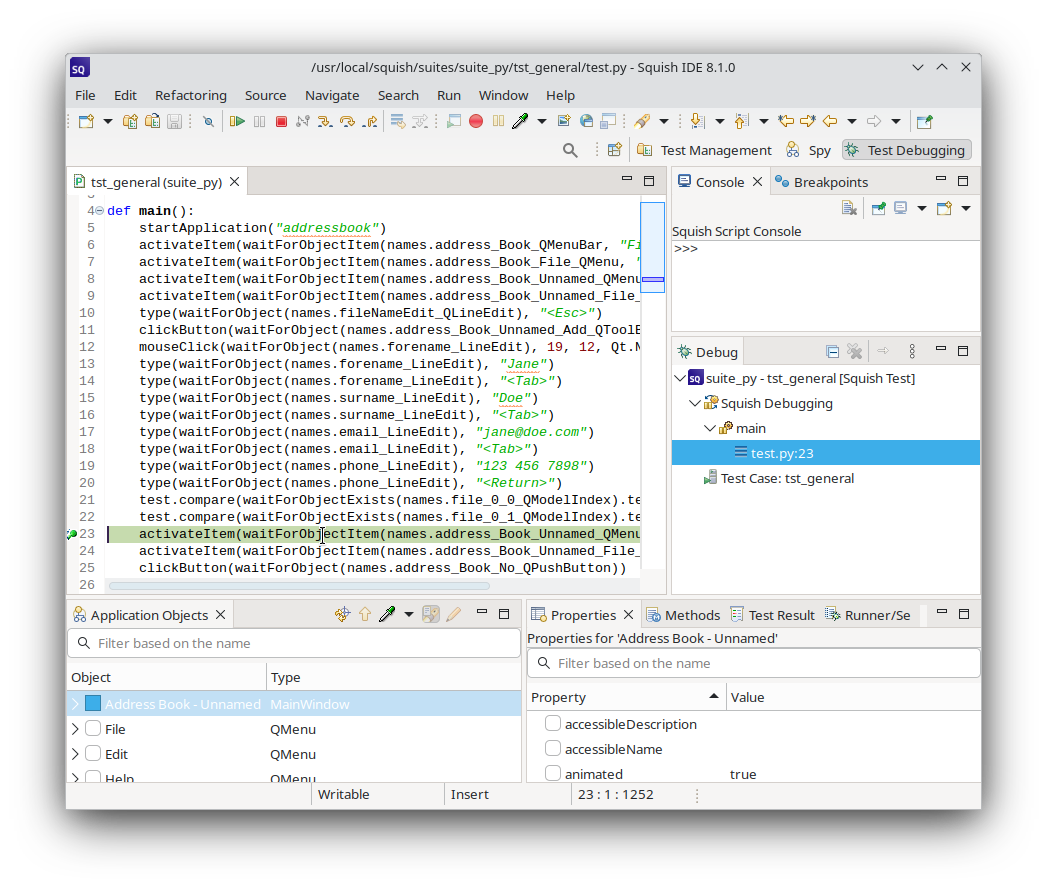Terminate execution with the red stop icon
Viewport: 1048px width, 888px height.
(281, 120)
